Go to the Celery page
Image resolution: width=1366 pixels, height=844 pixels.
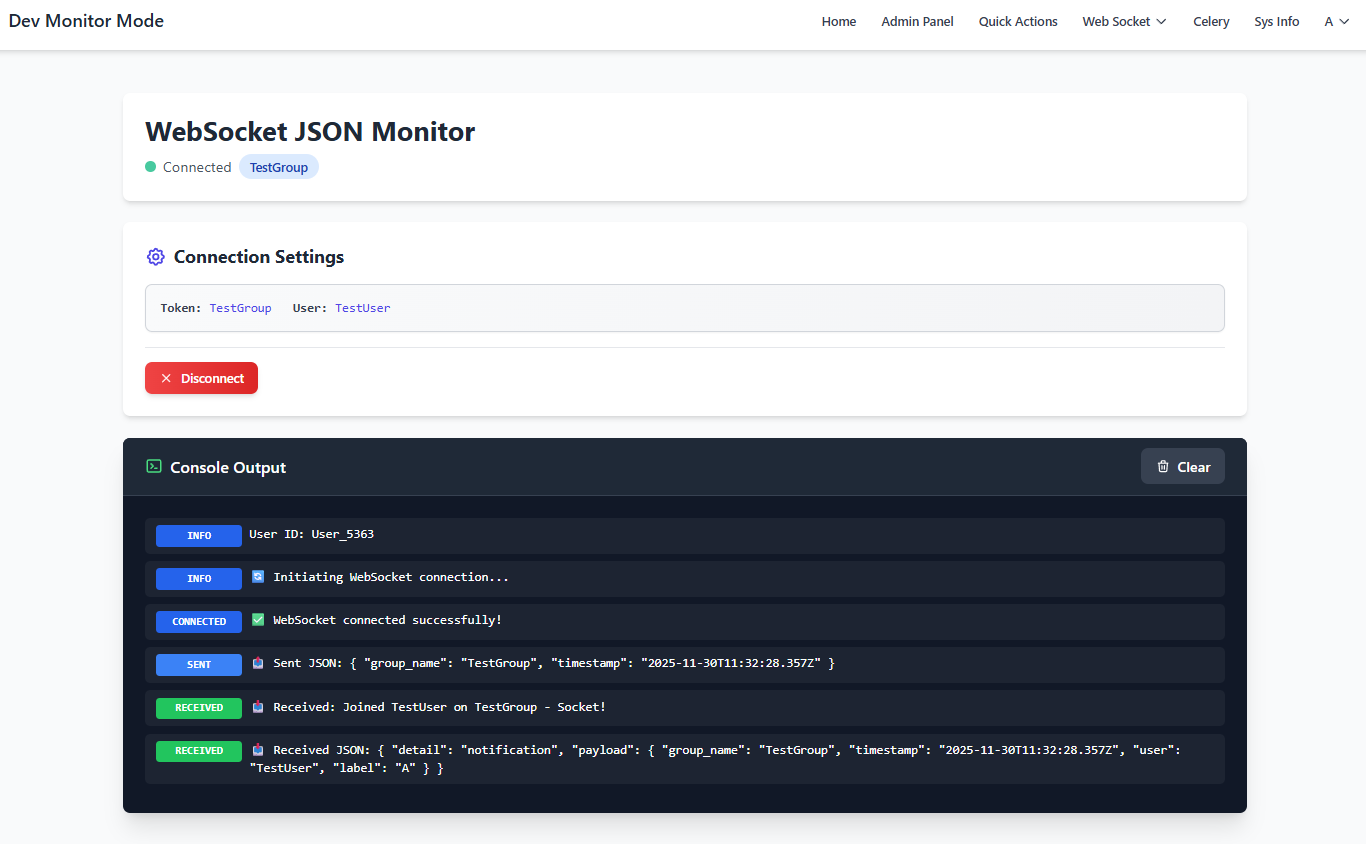[1211, 20]
